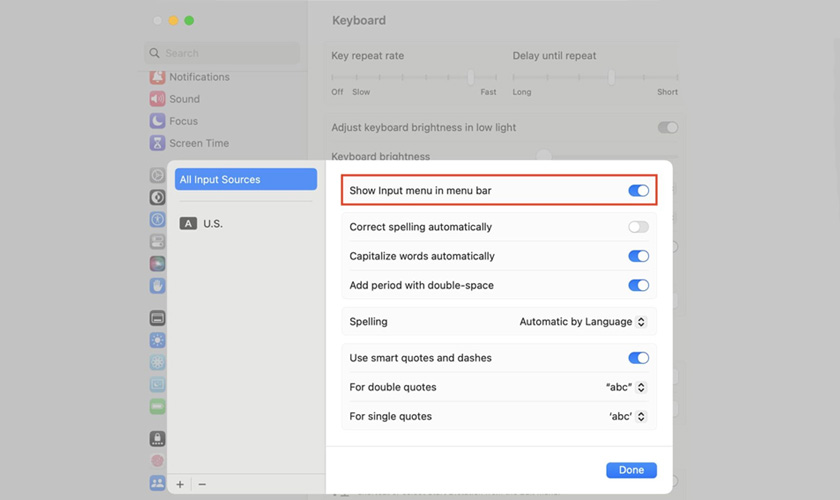Open the General gear icon in the sidebar
Viewport: 840px width, 500px height.
point(157,175)
